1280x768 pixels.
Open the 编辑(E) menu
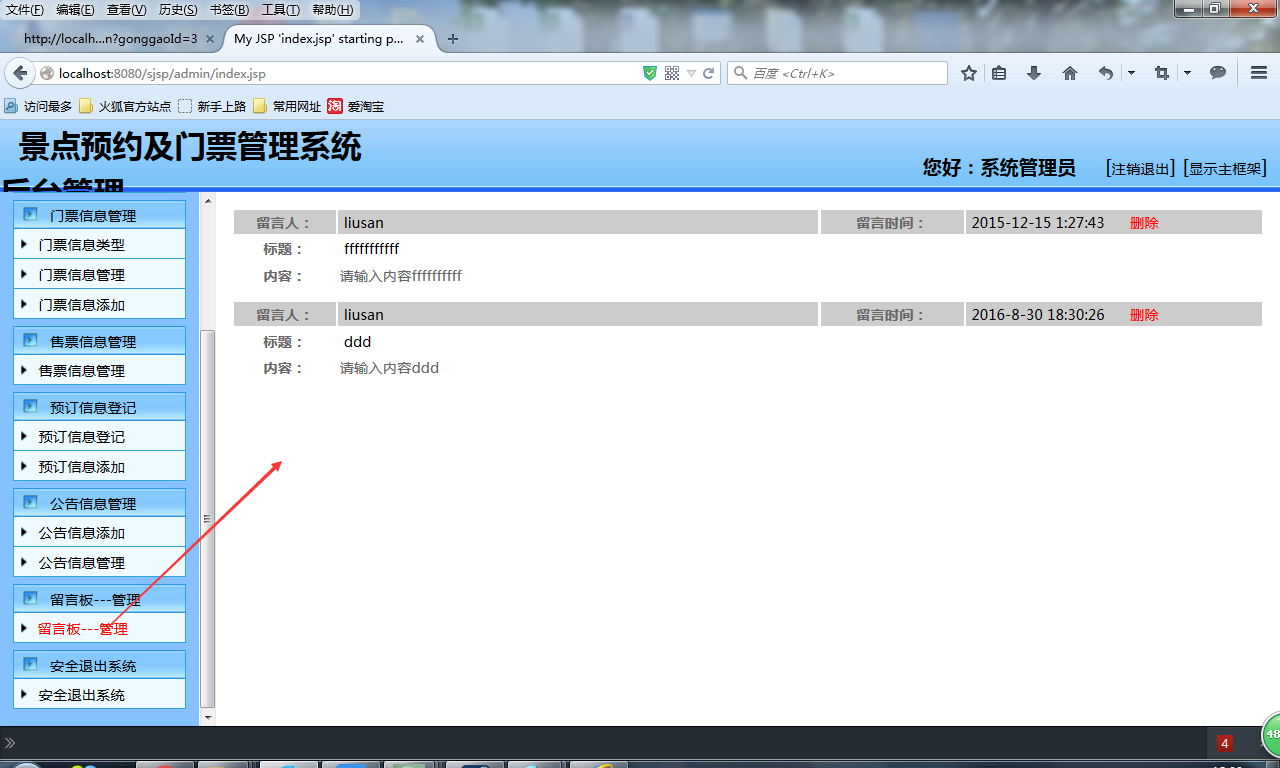coord(76,10)
